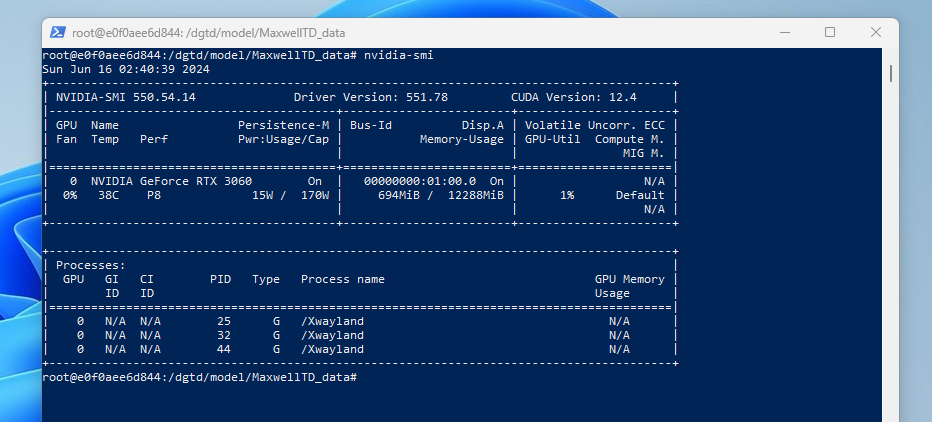
Task: Click the 'nvidia-smi' command text
Action: pos(399,55)
